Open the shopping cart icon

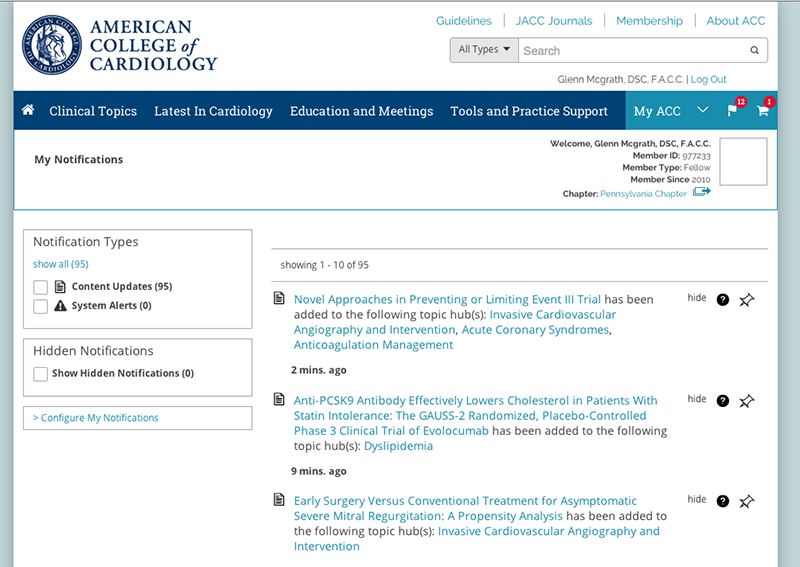point(763,111)
